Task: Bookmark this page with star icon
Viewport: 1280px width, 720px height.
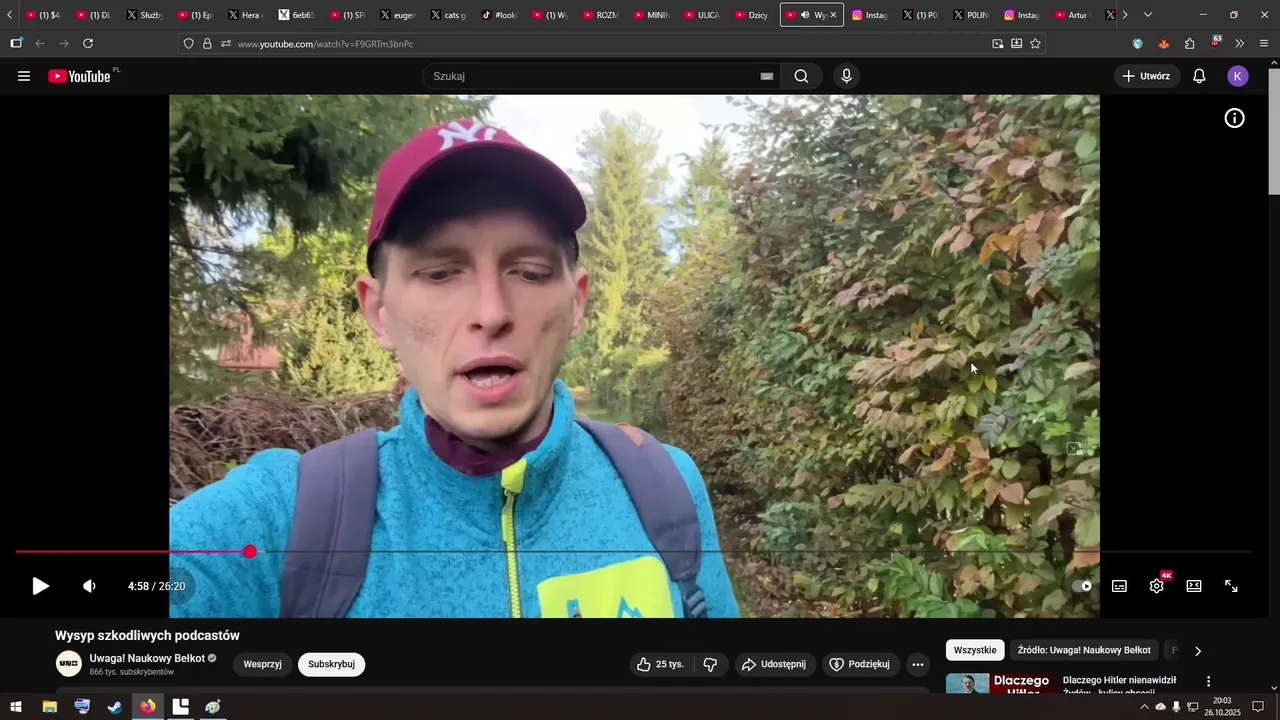Action: coord(1035,44)
